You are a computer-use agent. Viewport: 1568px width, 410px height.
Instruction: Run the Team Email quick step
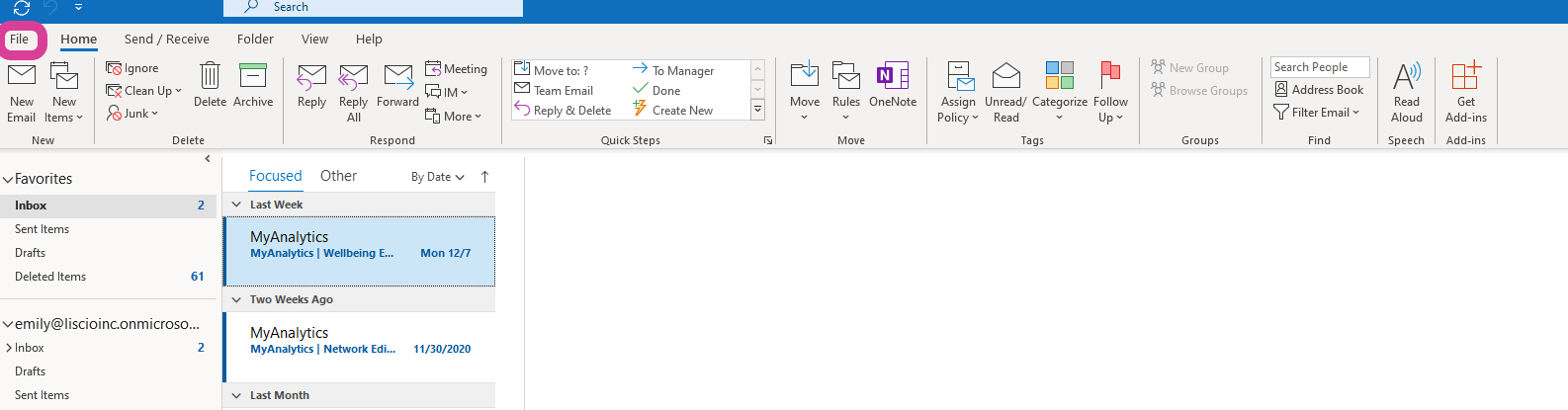[555, 90]
